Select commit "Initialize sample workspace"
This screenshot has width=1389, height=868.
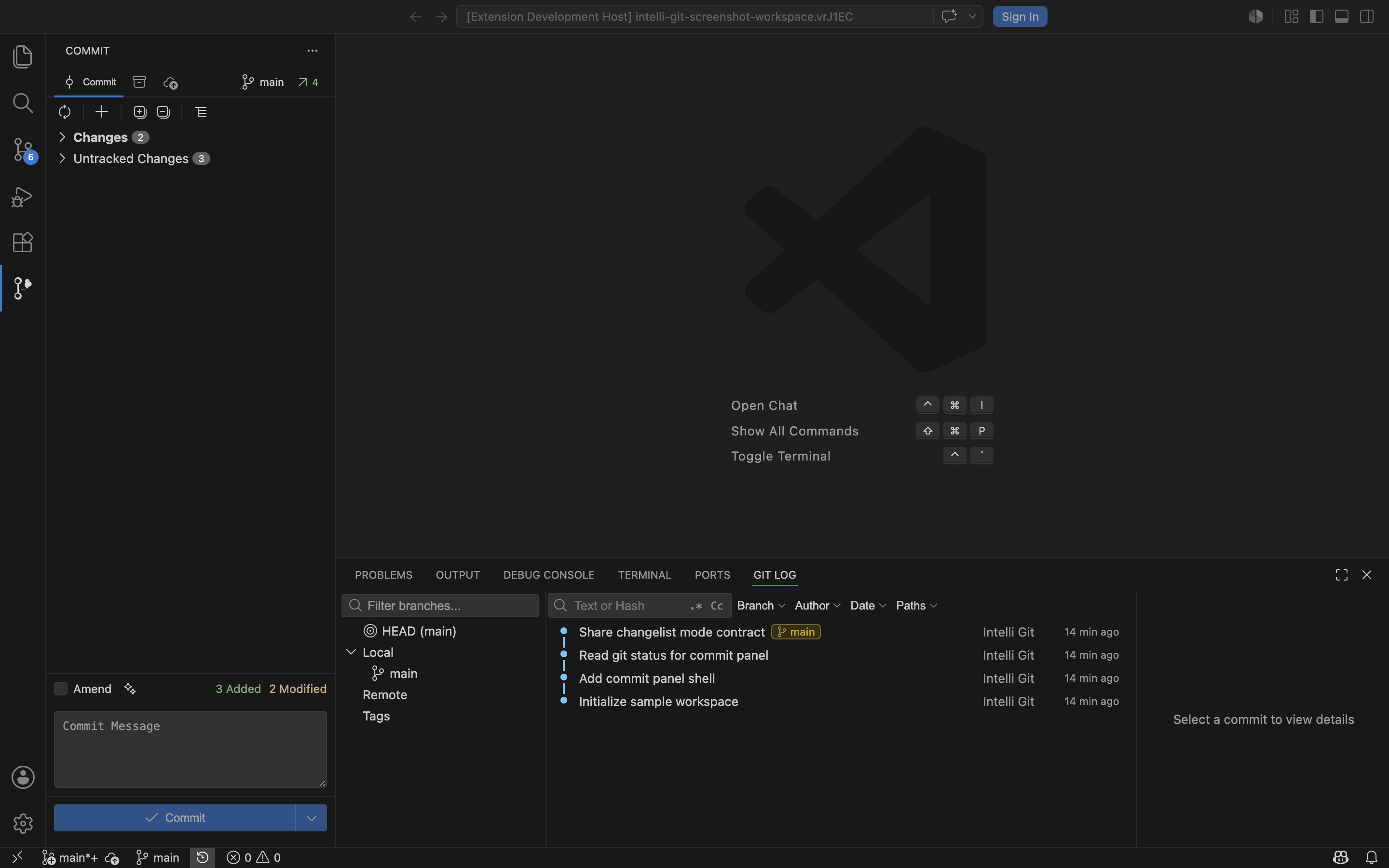pos(840,702)
